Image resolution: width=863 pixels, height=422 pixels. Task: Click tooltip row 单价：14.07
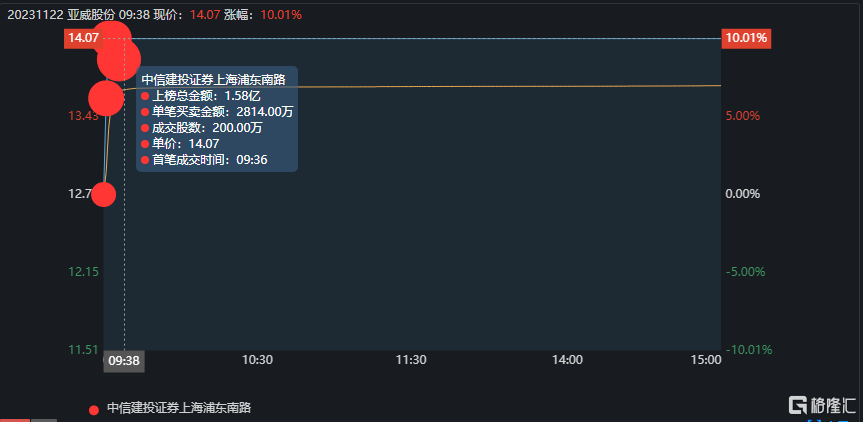[x=180, y=144]
